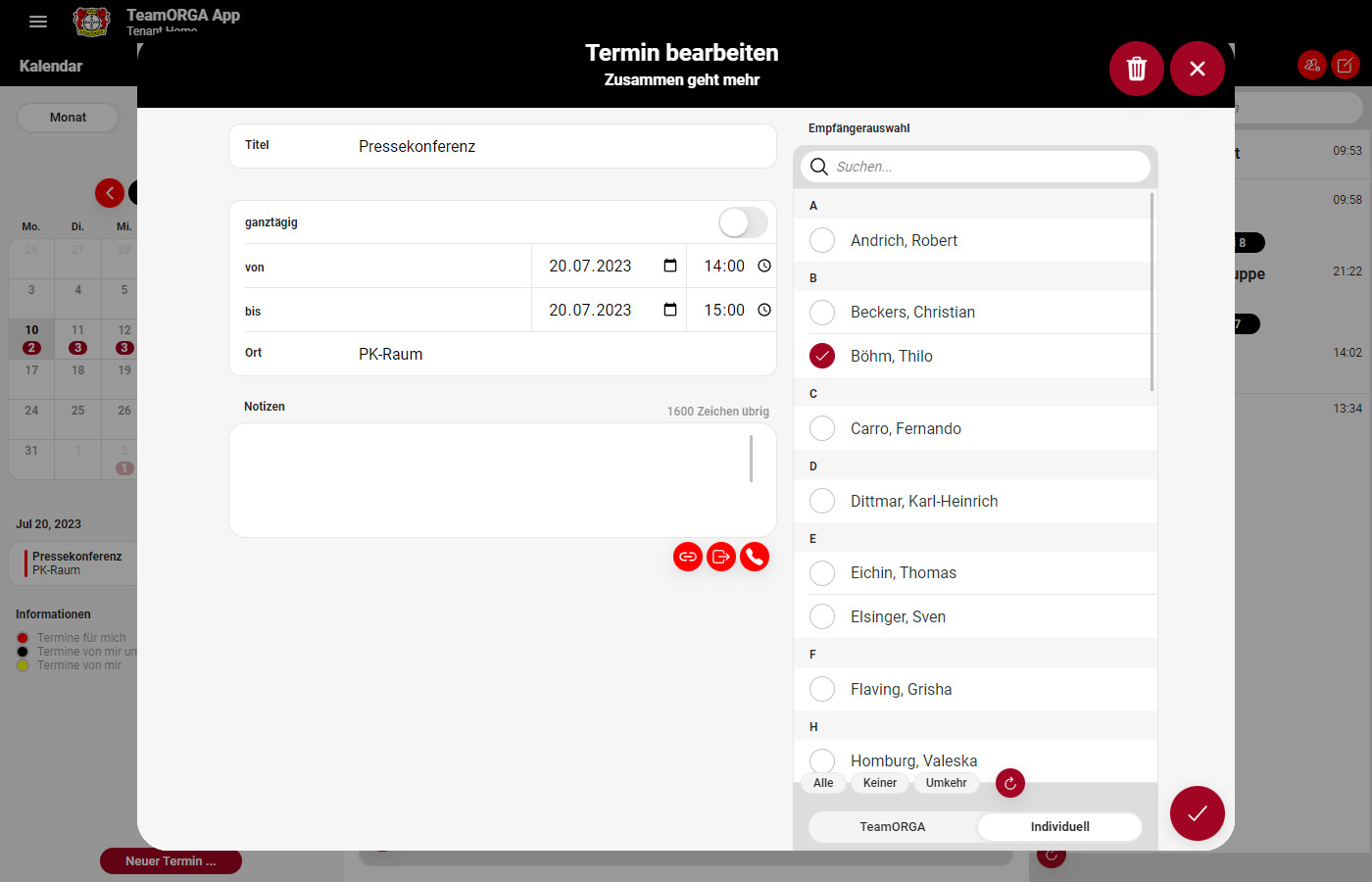Image resolution: width=1372 pixels, height=882 pixels.
Task: Toggle the ganztägig switch
Action: (743, 222)
